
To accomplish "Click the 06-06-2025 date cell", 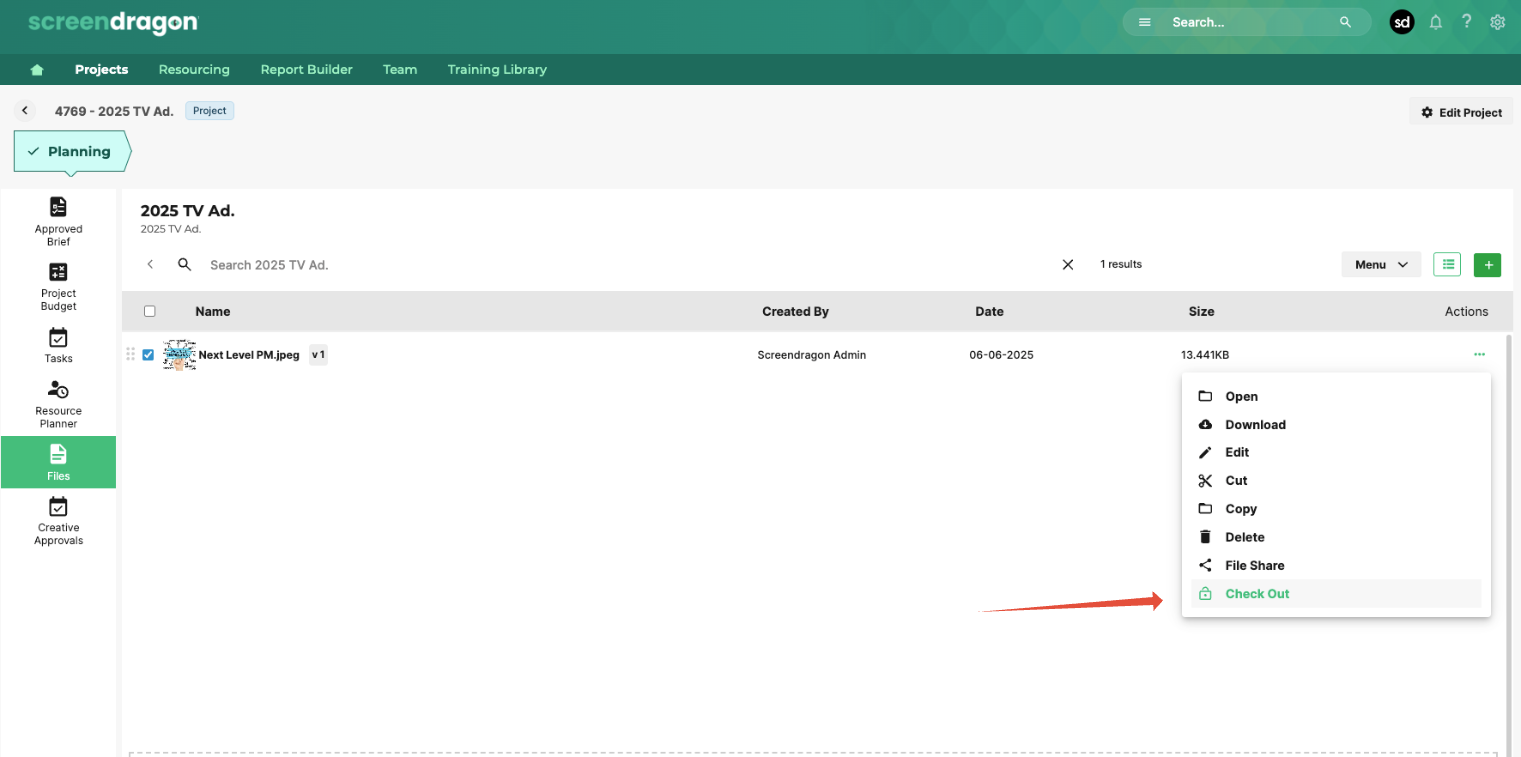I will tap(1001, 355).
